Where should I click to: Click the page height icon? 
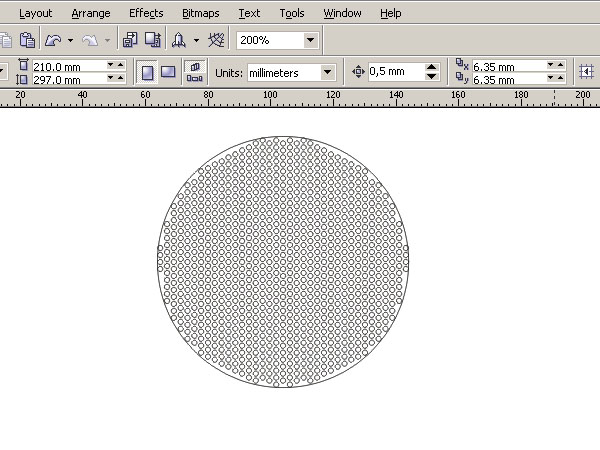click(22, 79)
